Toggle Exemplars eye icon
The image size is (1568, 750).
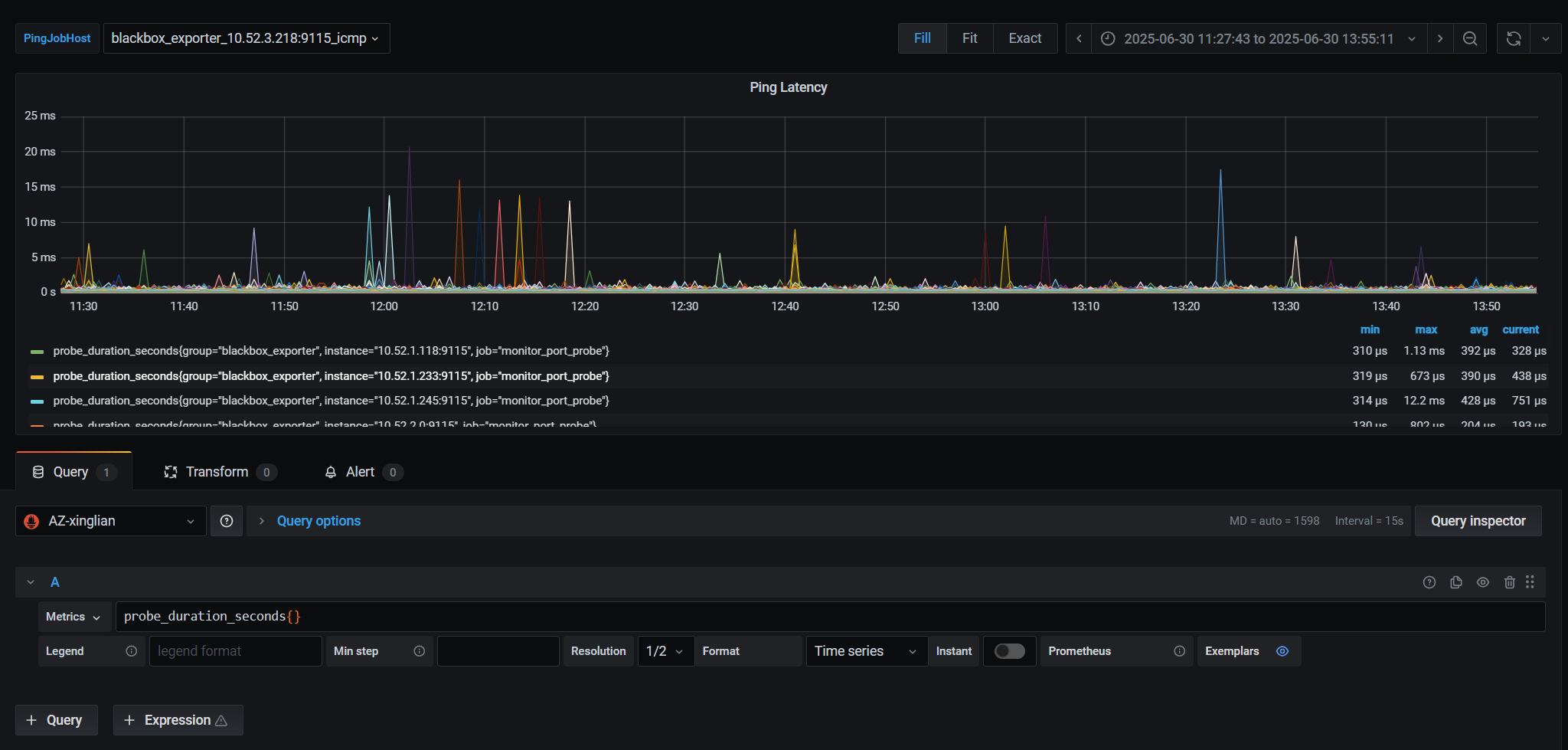click(1282, 651)
